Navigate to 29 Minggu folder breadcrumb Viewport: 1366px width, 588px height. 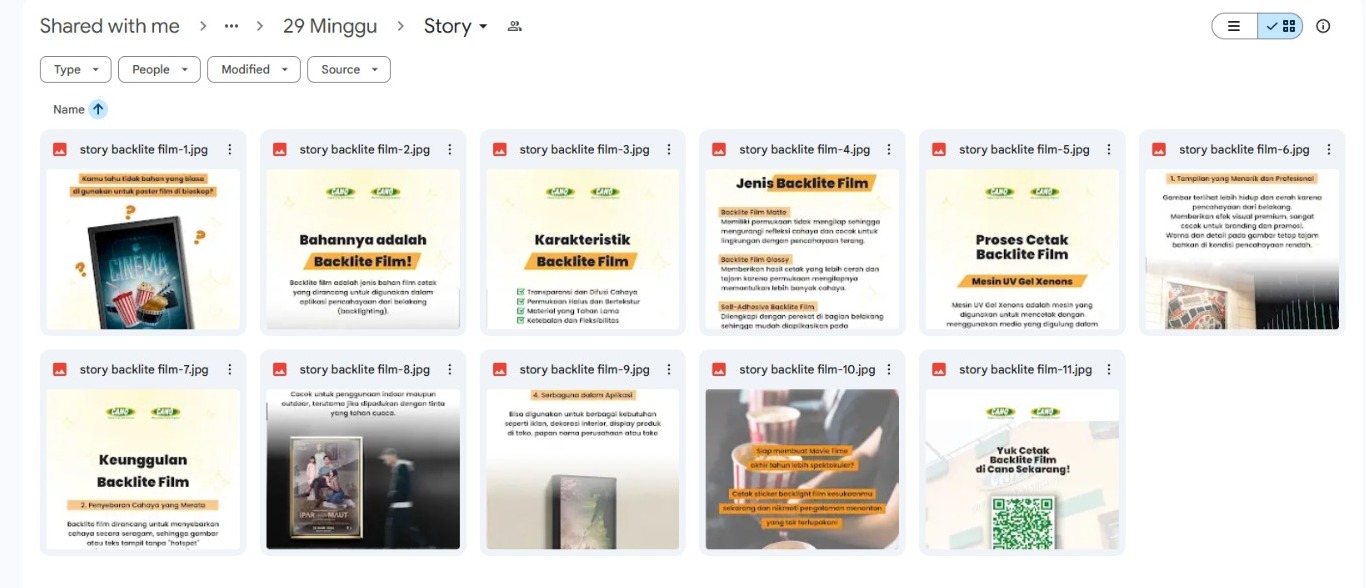click(x=330, y=26)
